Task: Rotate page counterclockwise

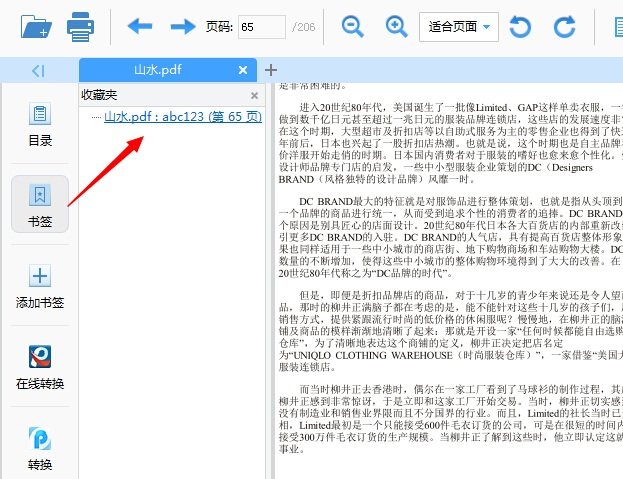Action: [520, 27]
